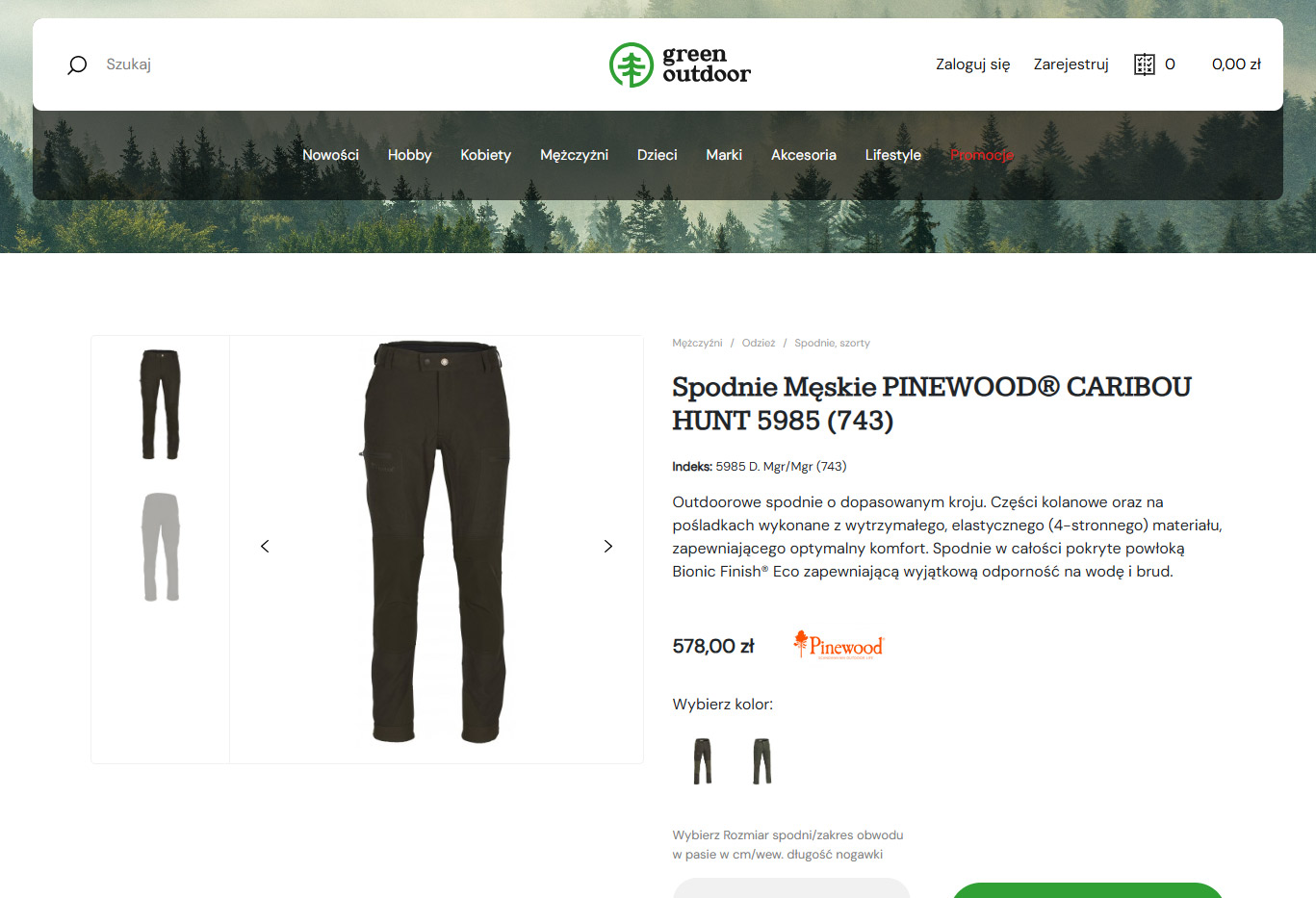1316x898 pixels.
Task: Click the Zaloguj się link
Action: 972,64
